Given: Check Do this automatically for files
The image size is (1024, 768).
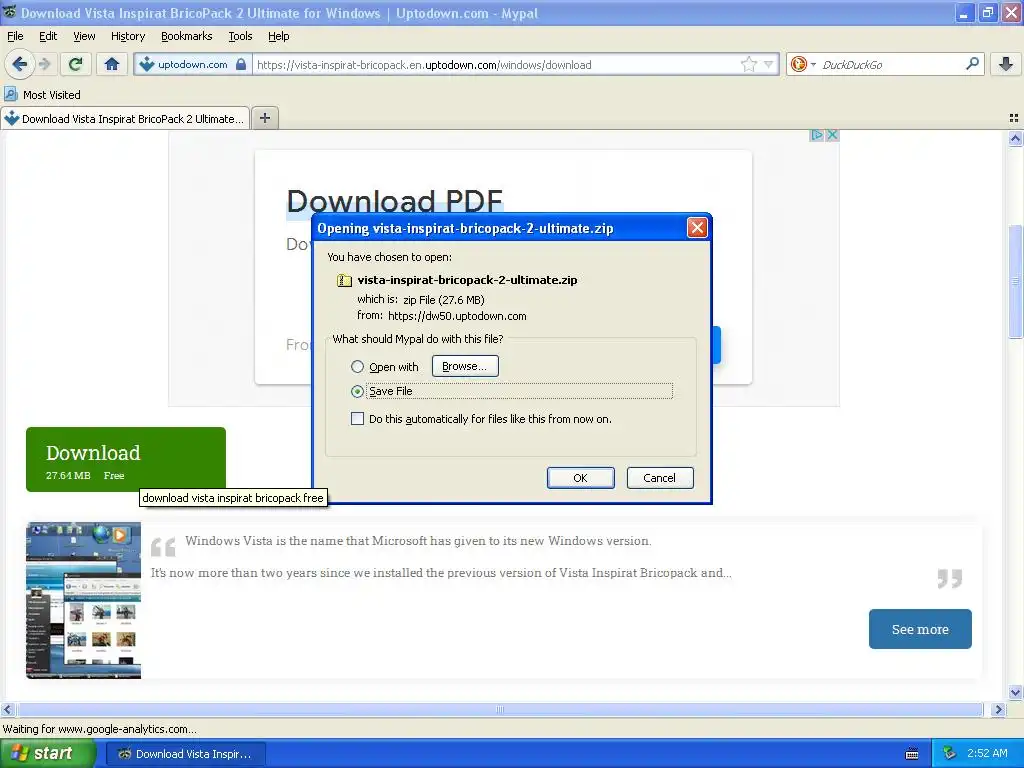Looking at the screenshot, I should click(x=357, y=419).
